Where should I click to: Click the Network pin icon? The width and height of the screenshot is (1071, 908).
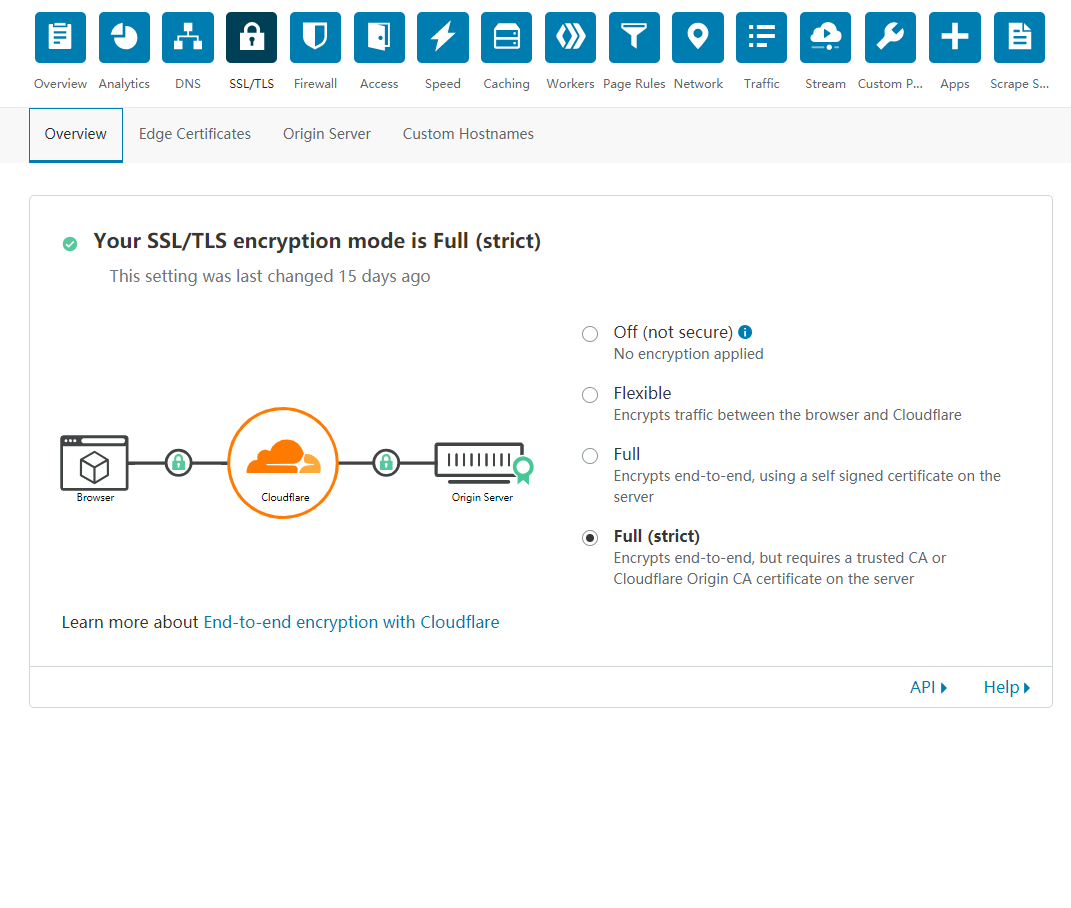pyautogui.click(x=697, y=37)
